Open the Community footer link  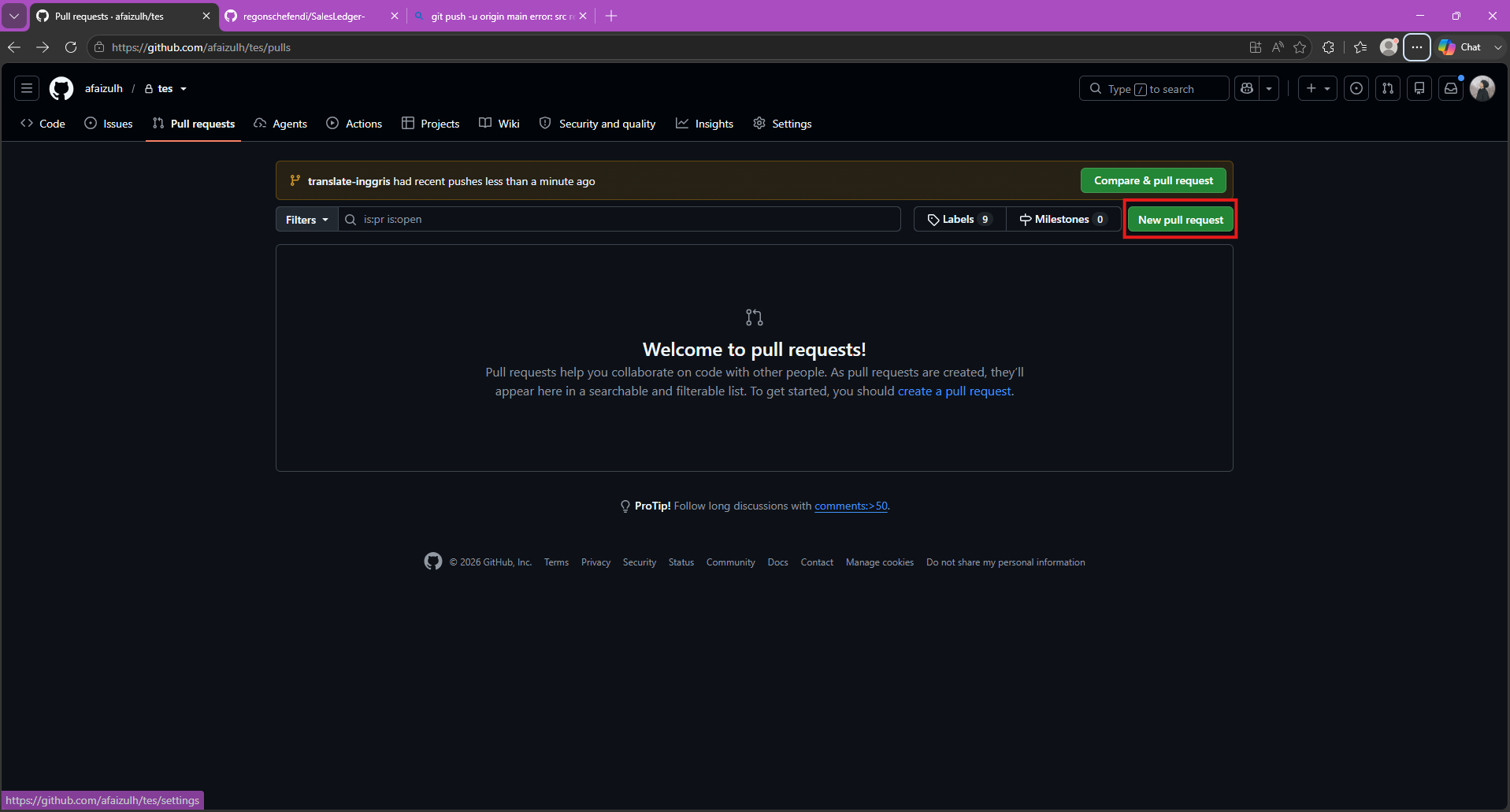tap(731, 562)
